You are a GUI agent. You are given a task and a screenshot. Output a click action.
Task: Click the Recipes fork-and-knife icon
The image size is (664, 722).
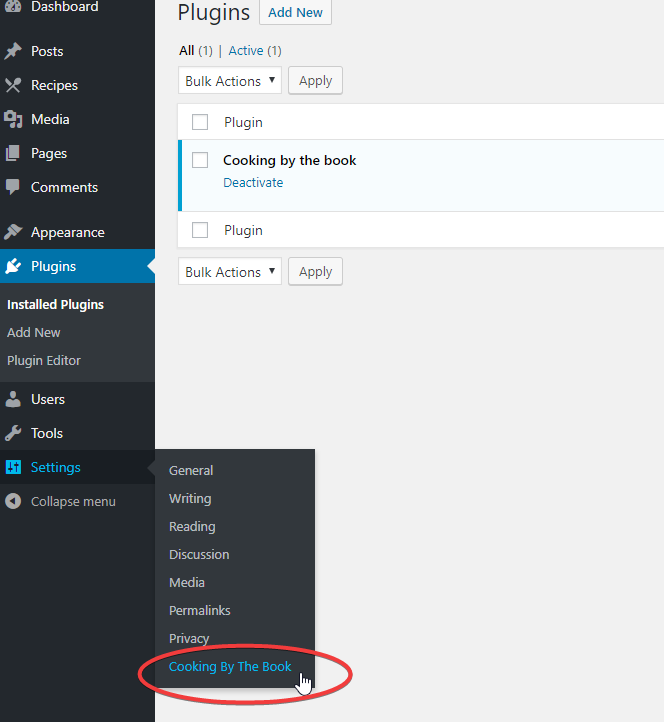pos(13,85)
